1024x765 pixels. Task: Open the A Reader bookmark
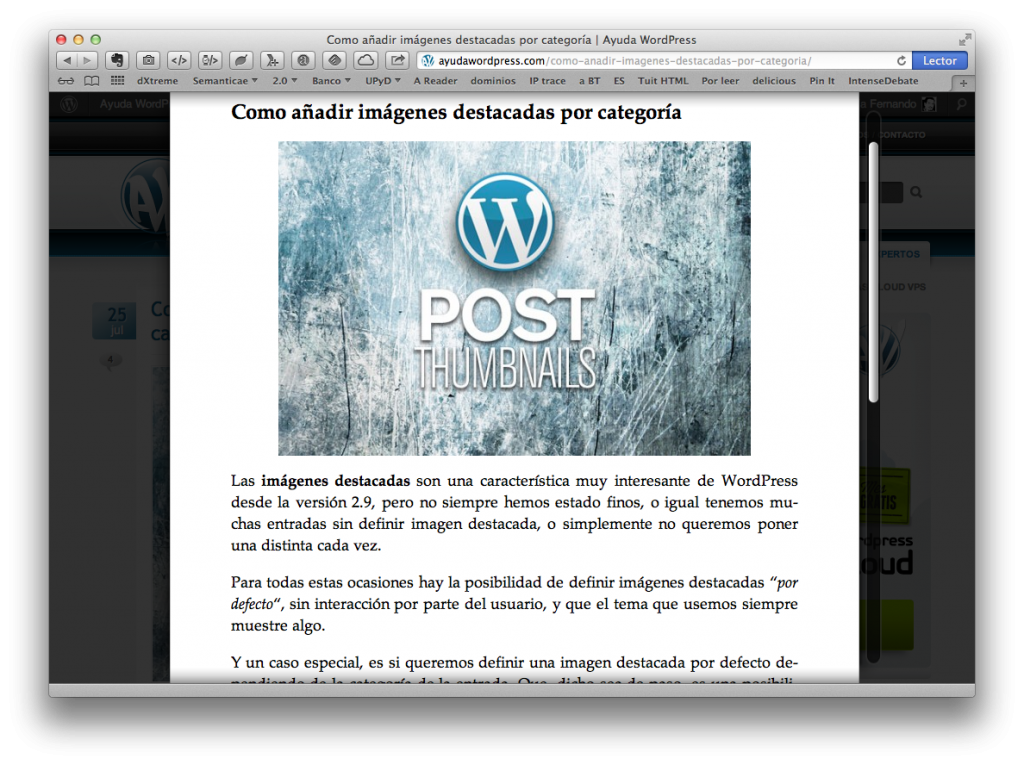pos(436,81)
